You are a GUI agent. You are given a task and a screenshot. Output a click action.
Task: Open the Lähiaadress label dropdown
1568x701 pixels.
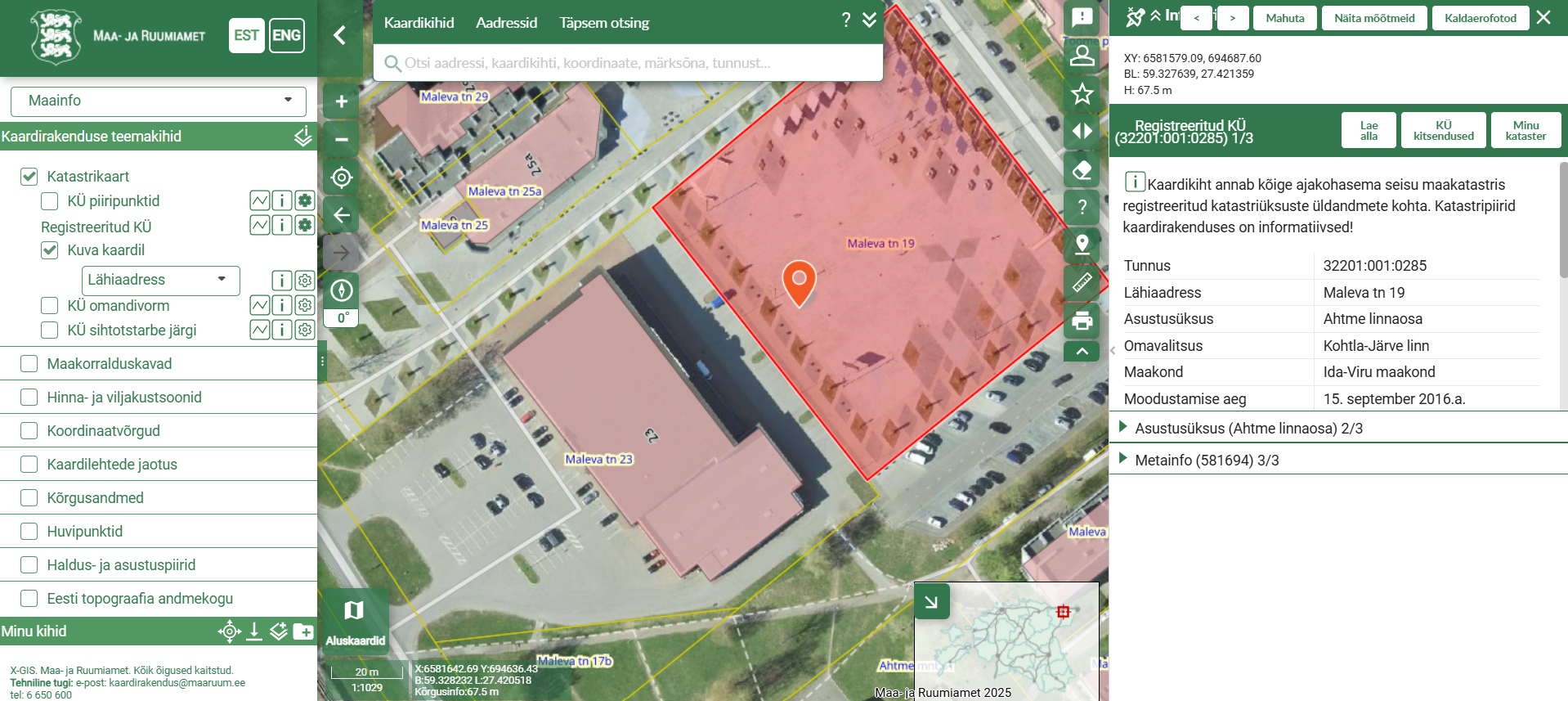tap(160, 280)
